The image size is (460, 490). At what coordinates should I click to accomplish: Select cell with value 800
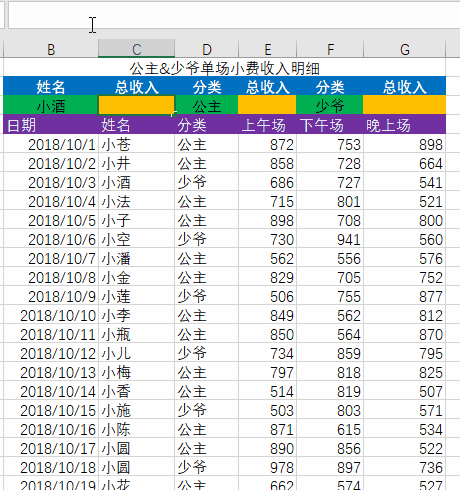click(404, 219)
